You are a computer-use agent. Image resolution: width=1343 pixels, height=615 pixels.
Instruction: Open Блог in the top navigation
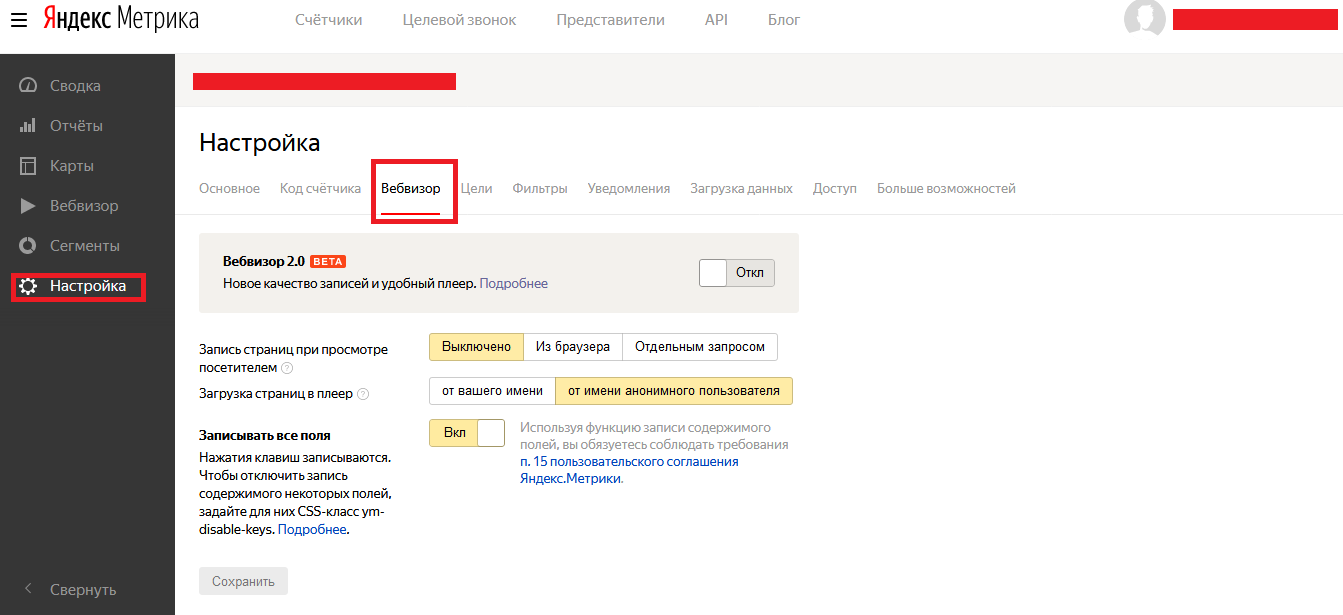(784, 20)
